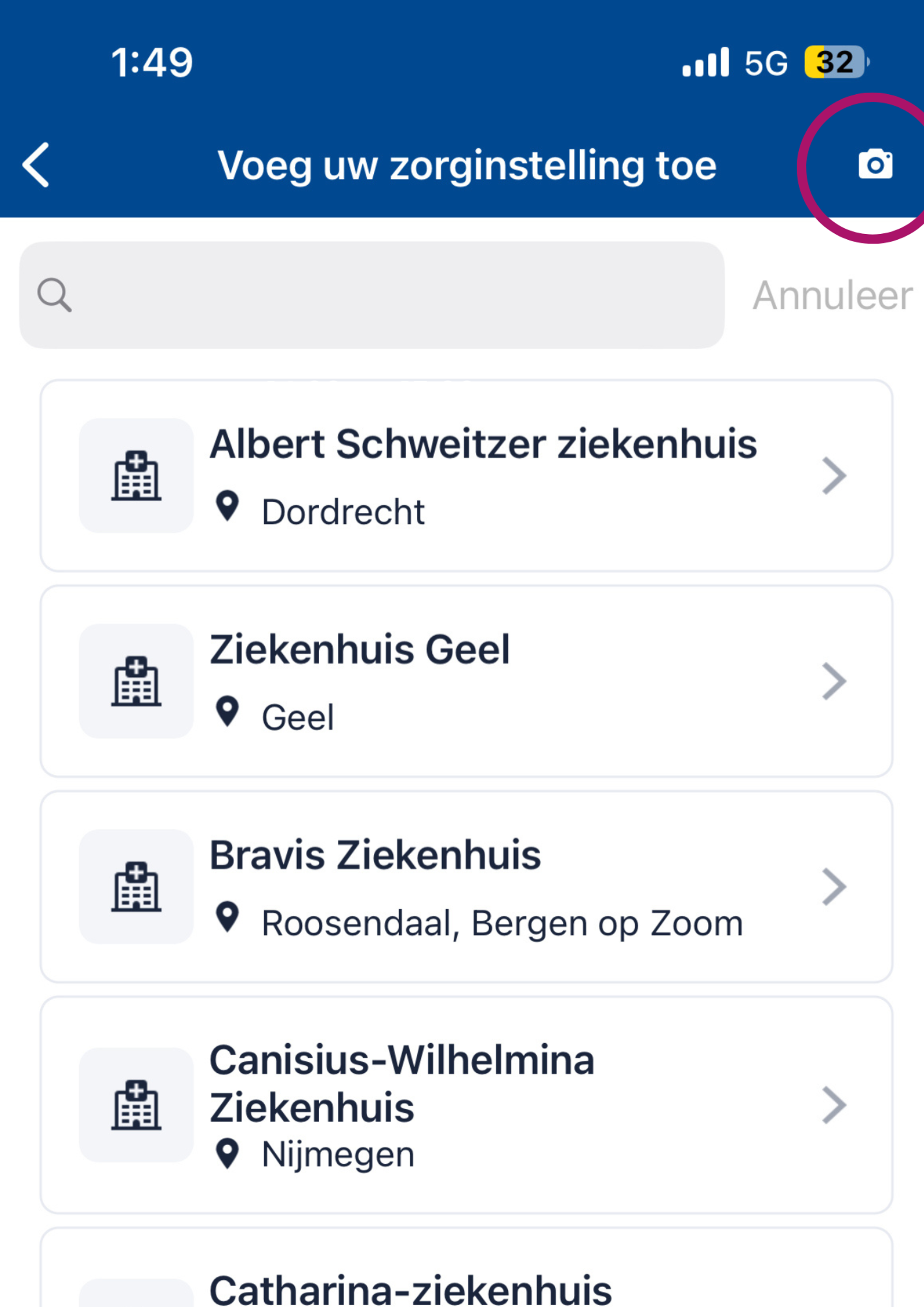The image size is (924, 1307).
Task: Open Albert Schweitzer ziekenhuis via its chevron
Action: tap(834, 475)
